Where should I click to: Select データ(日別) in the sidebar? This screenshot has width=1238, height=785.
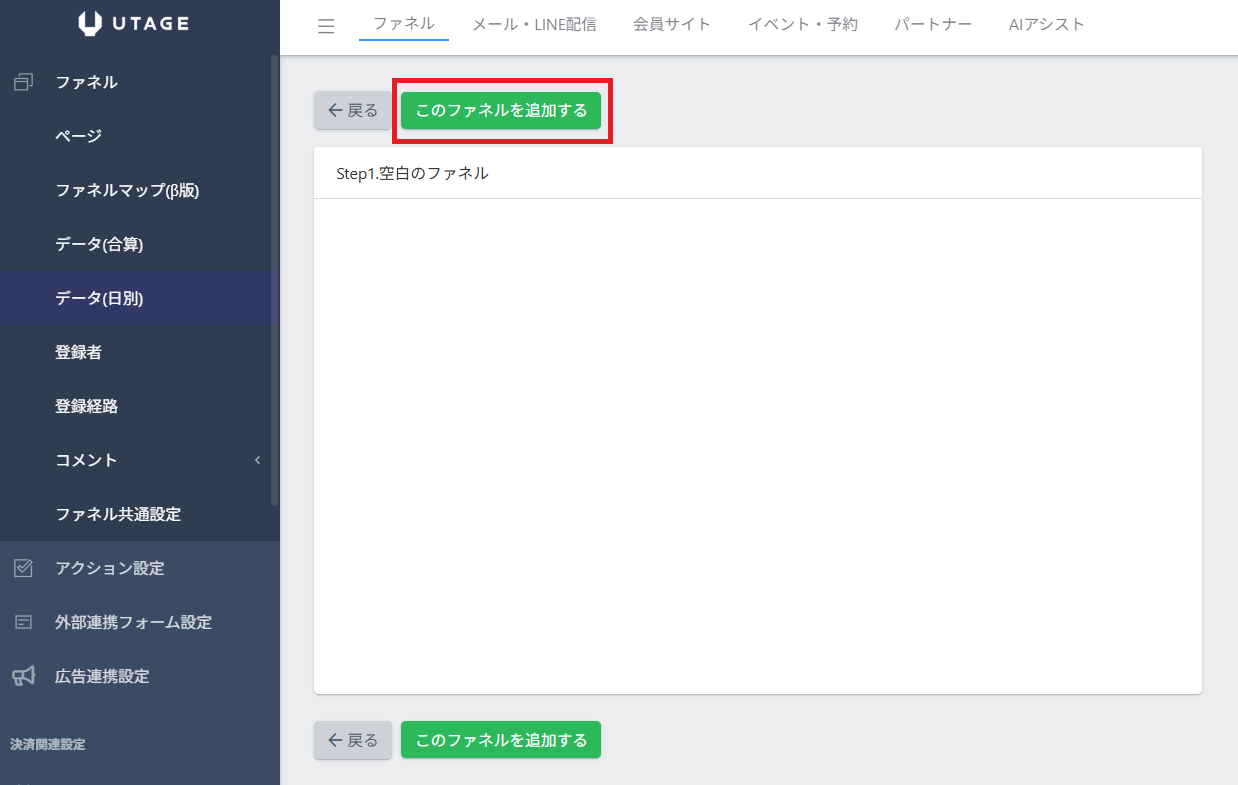[x=140, y=298]
